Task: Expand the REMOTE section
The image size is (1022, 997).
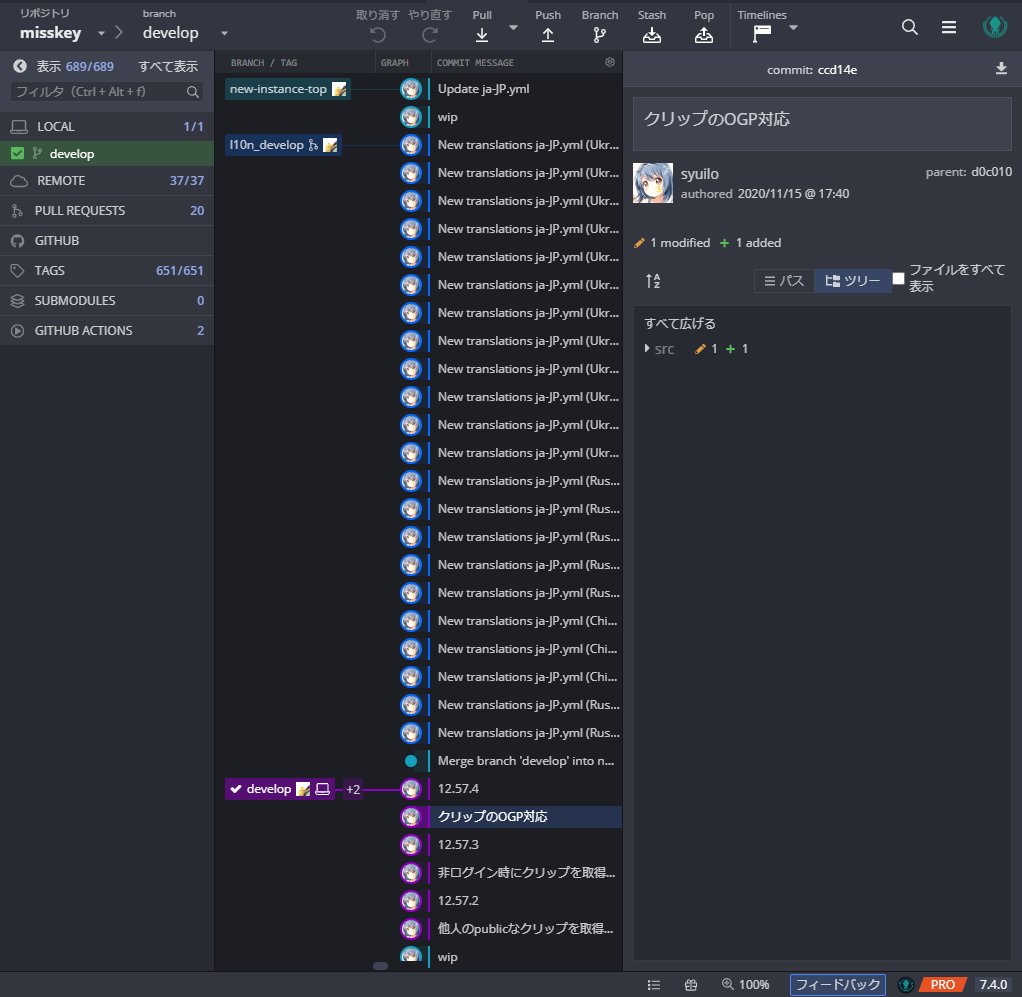Action: point(107,181)
